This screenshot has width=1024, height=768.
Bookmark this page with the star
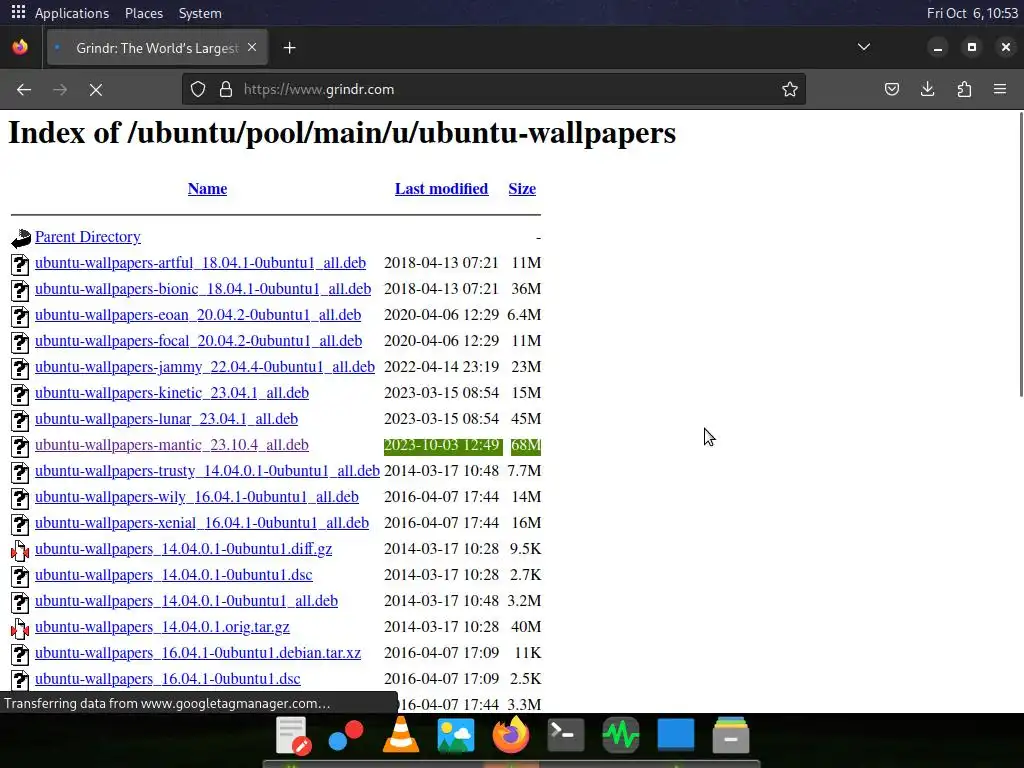(790, 89)
